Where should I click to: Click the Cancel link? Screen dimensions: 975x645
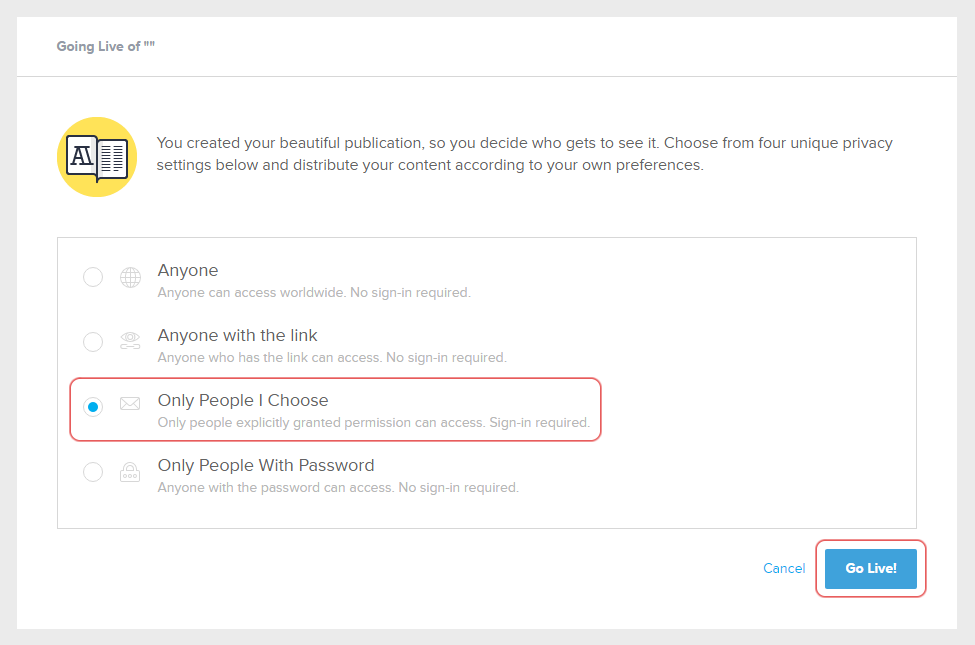click(784, 568)
